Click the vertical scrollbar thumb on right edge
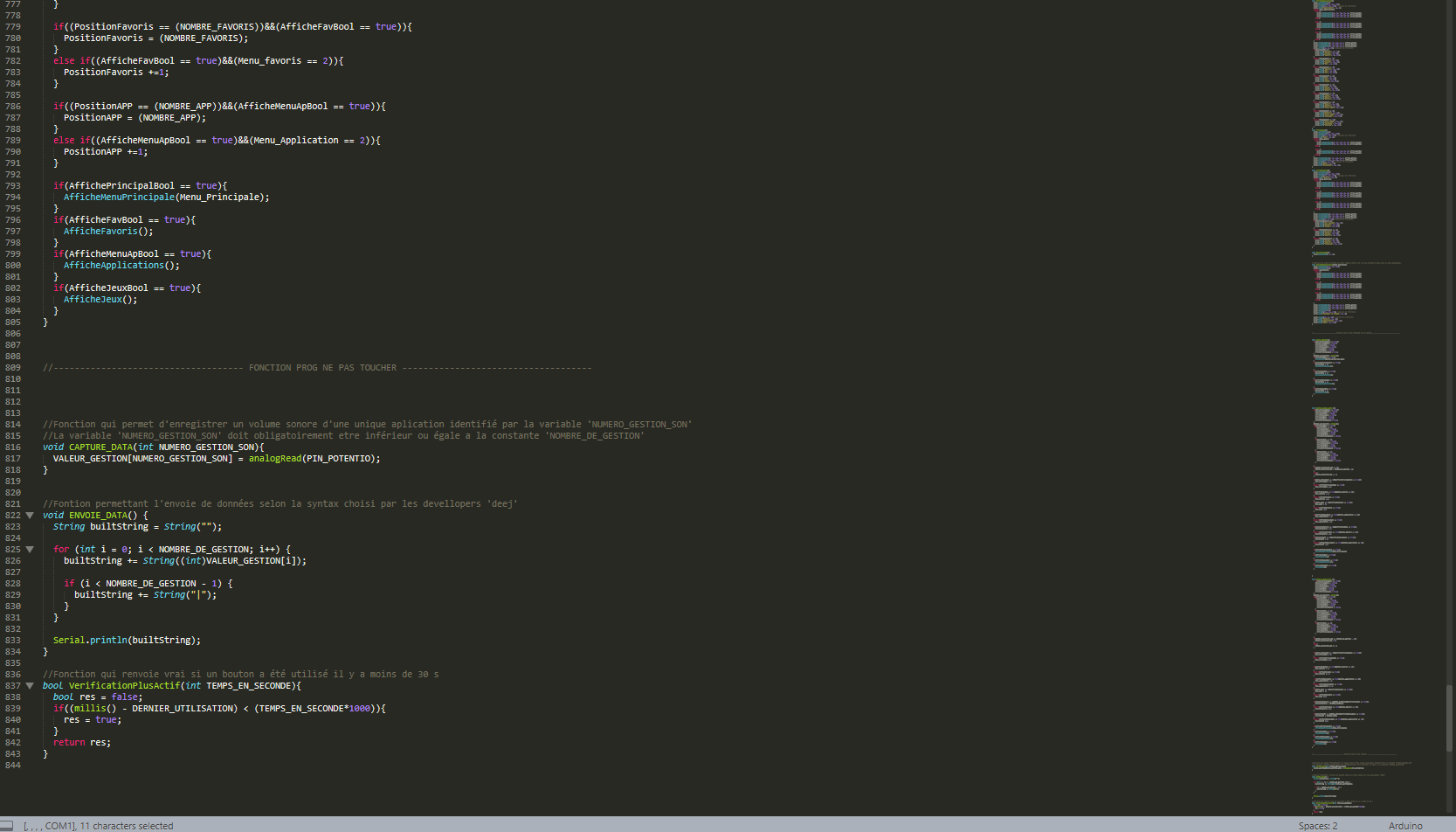 1450,717
